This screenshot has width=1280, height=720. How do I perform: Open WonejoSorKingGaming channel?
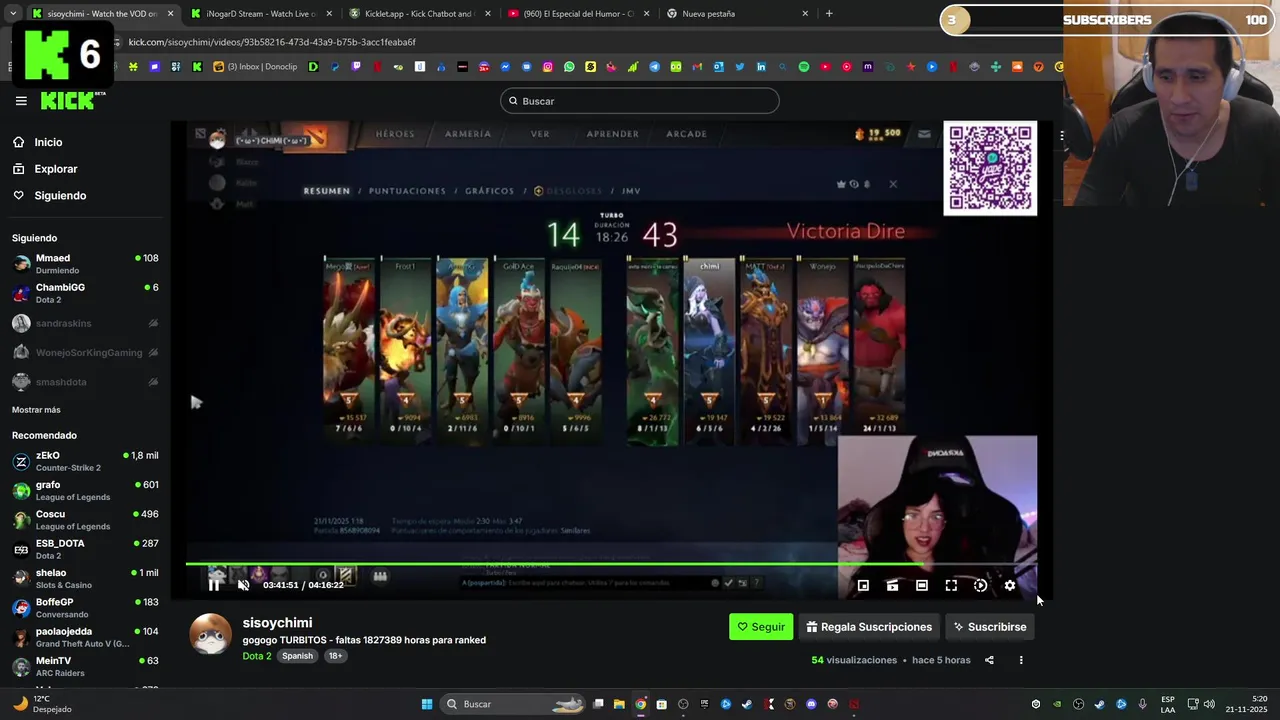click(x=85, y=352)
